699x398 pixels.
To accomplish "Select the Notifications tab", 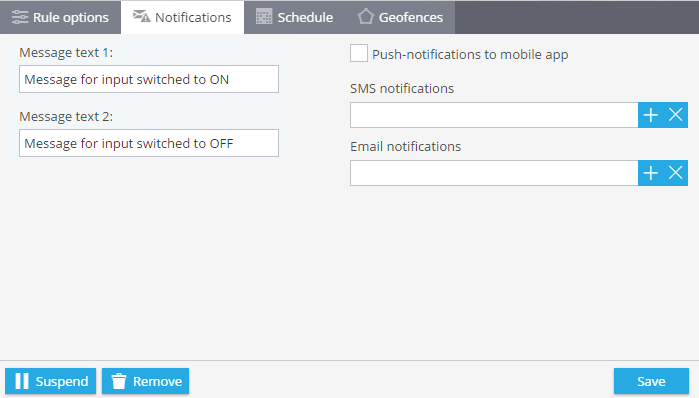I will tap(182, 17).
